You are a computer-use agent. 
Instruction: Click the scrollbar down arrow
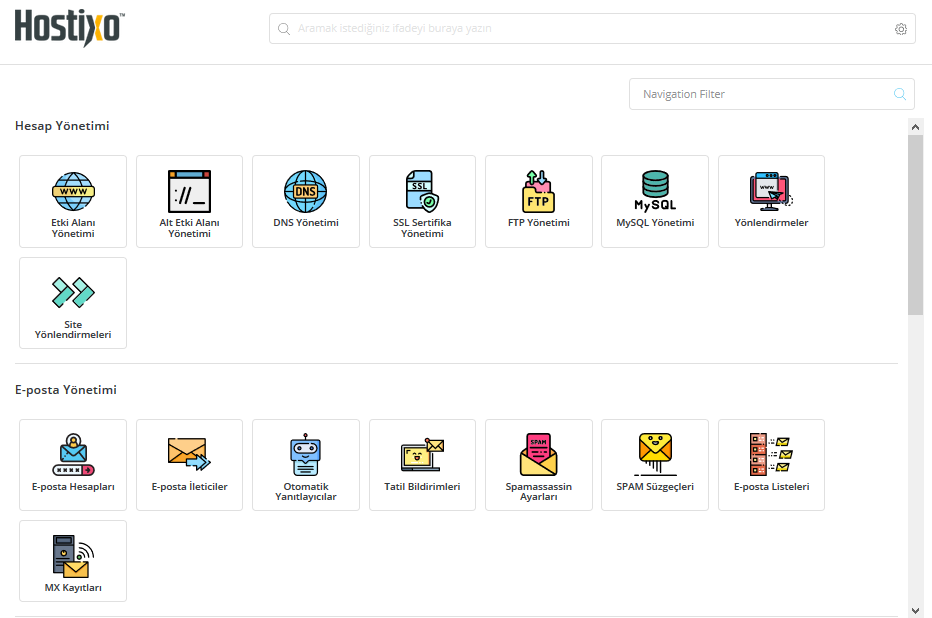click(x=915, y=609)
